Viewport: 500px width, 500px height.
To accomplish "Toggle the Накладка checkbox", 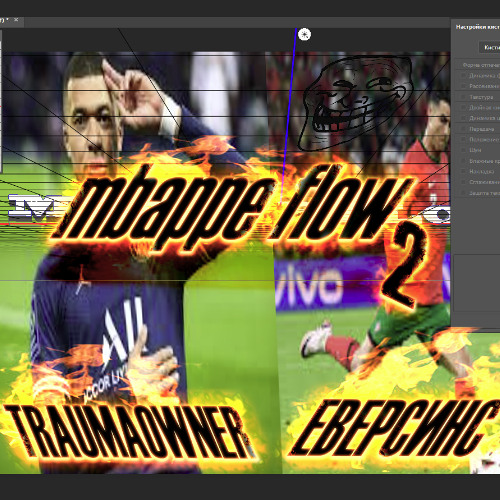I will [x=463, y=171].
